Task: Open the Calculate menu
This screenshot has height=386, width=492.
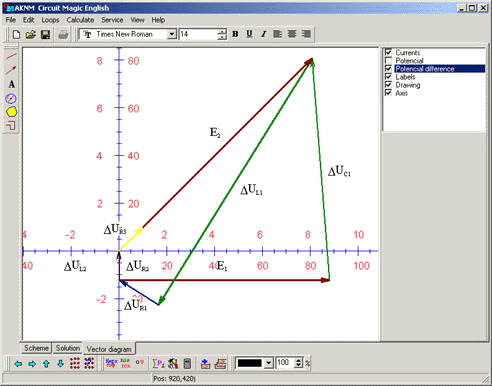Action: tap(80, 20)
